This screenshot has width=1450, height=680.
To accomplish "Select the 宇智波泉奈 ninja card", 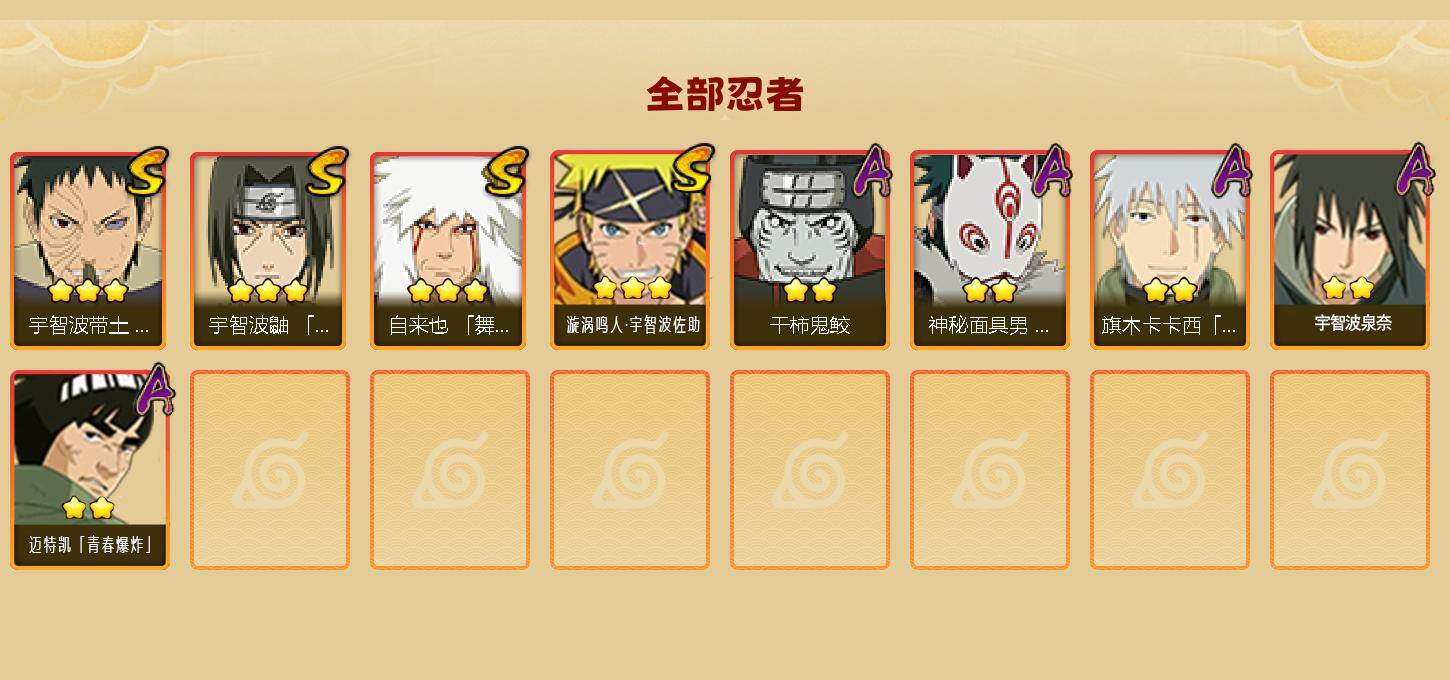I will coord(1349,250).
